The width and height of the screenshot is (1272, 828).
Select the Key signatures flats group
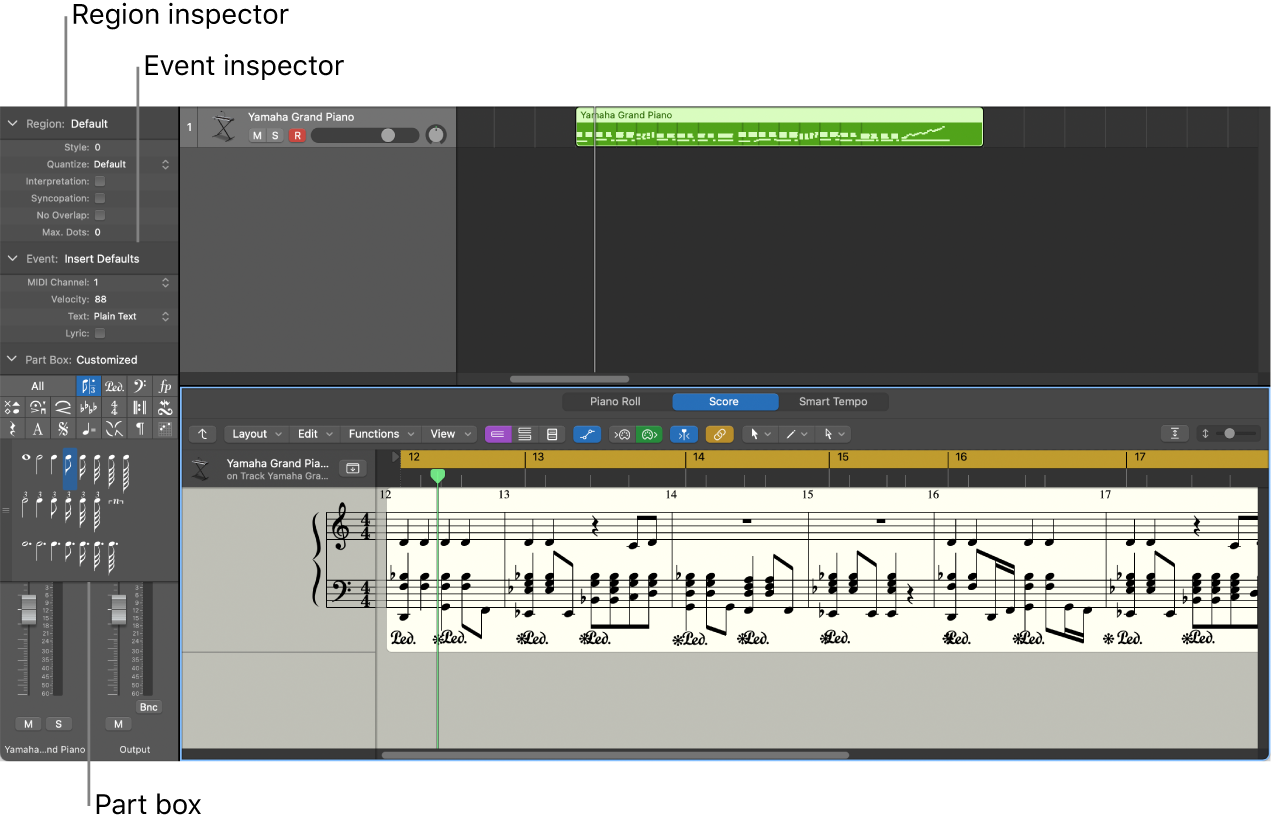(x=89, y=407)
